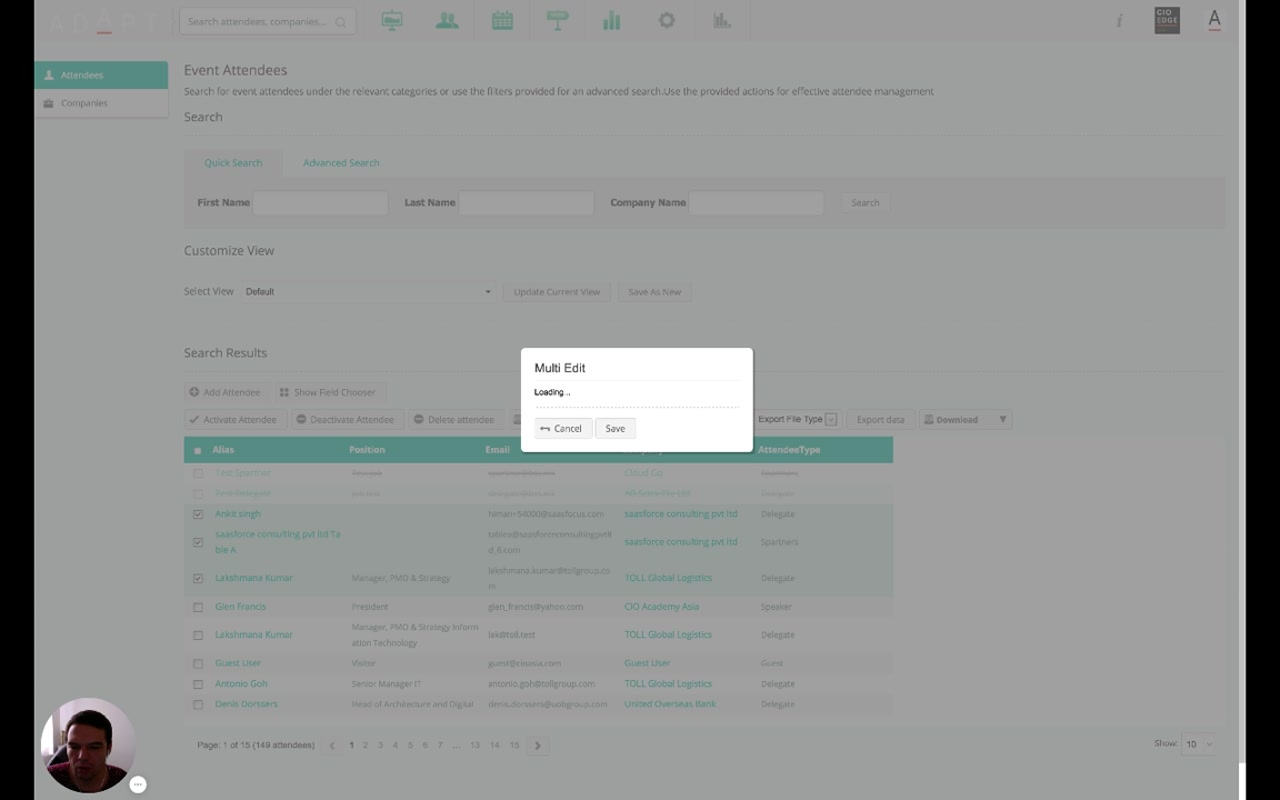Open CIO Academy Asia company link
1280x800 pixels.
661,607
